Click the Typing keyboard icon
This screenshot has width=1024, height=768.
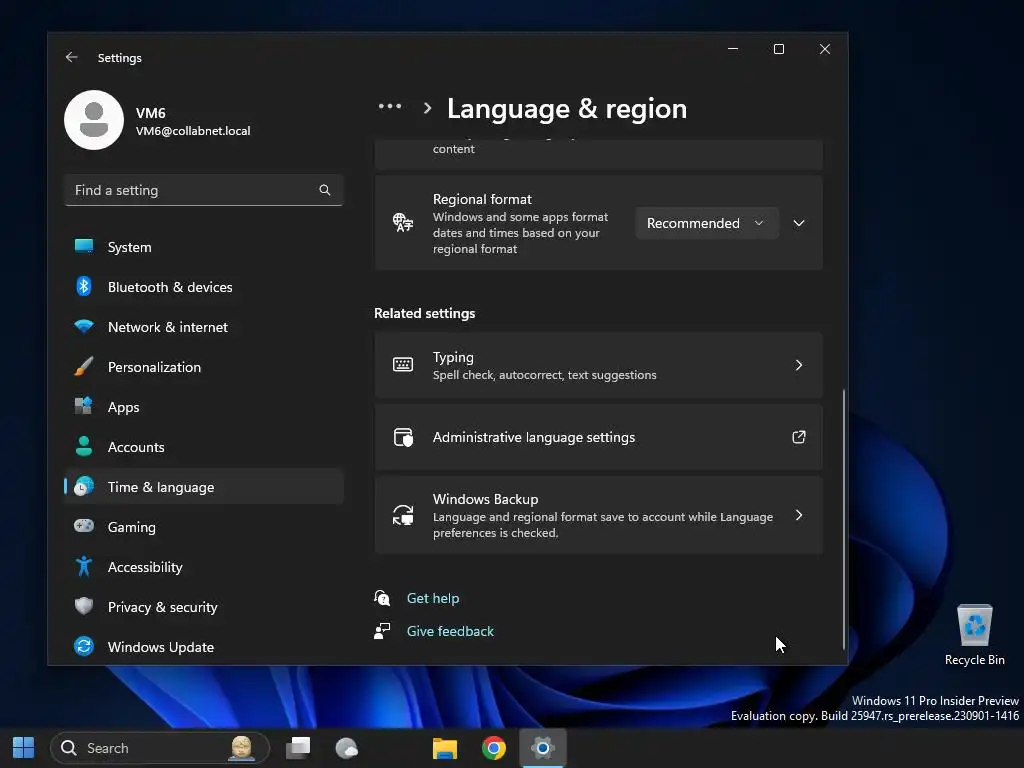[403, 364]
